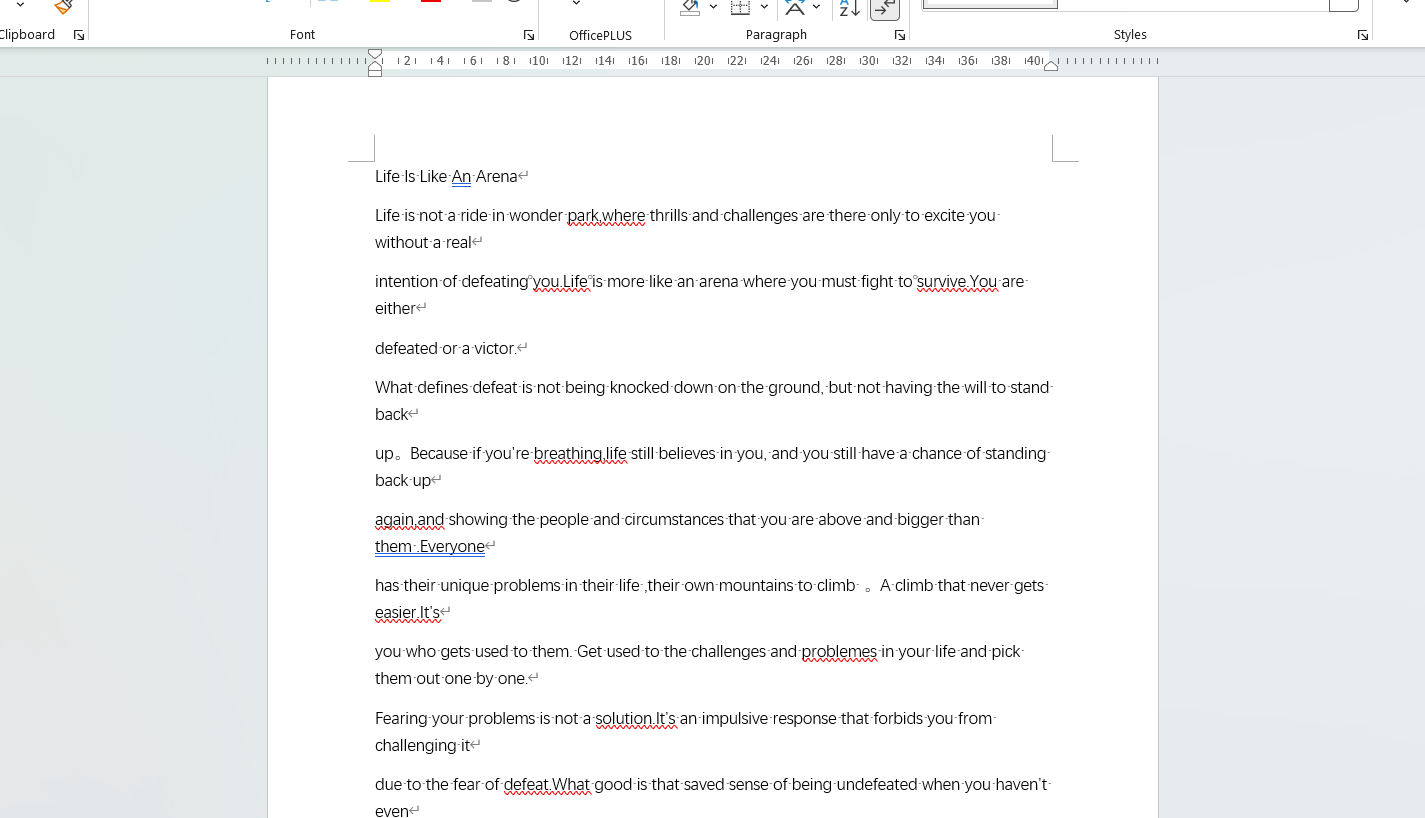
Task: Click the flagged text "solution.It's"
Action: (x=636, y=719)
